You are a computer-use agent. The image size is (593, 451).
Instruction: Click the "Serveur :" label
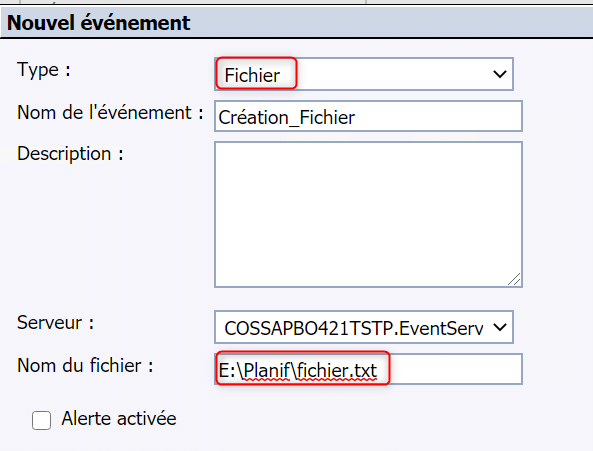click(x=56, y=322)
